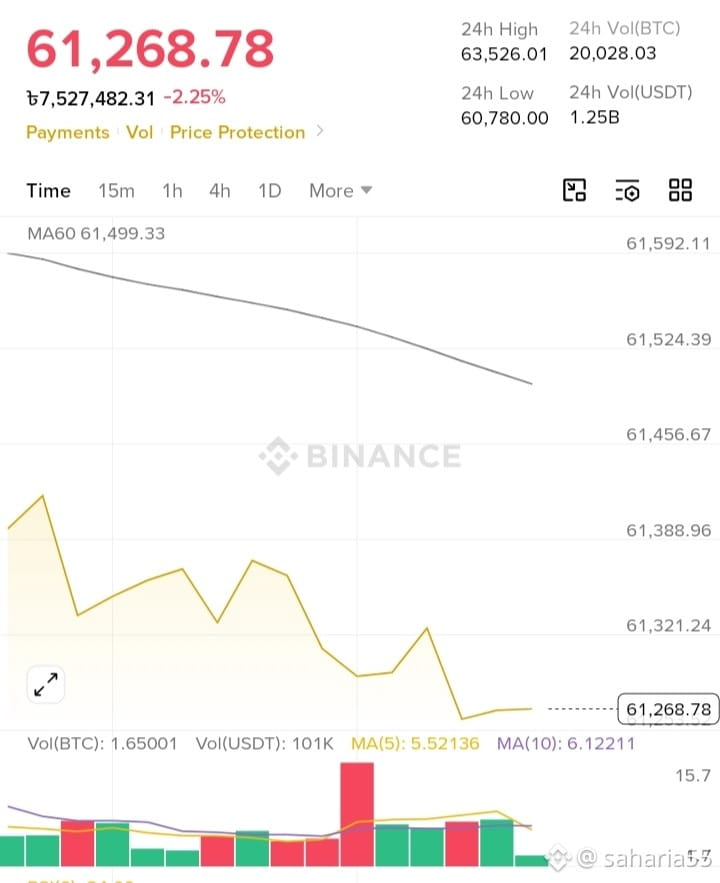Click the MA(10) volume indicator label
720x883 pixels.
[566, 743]
